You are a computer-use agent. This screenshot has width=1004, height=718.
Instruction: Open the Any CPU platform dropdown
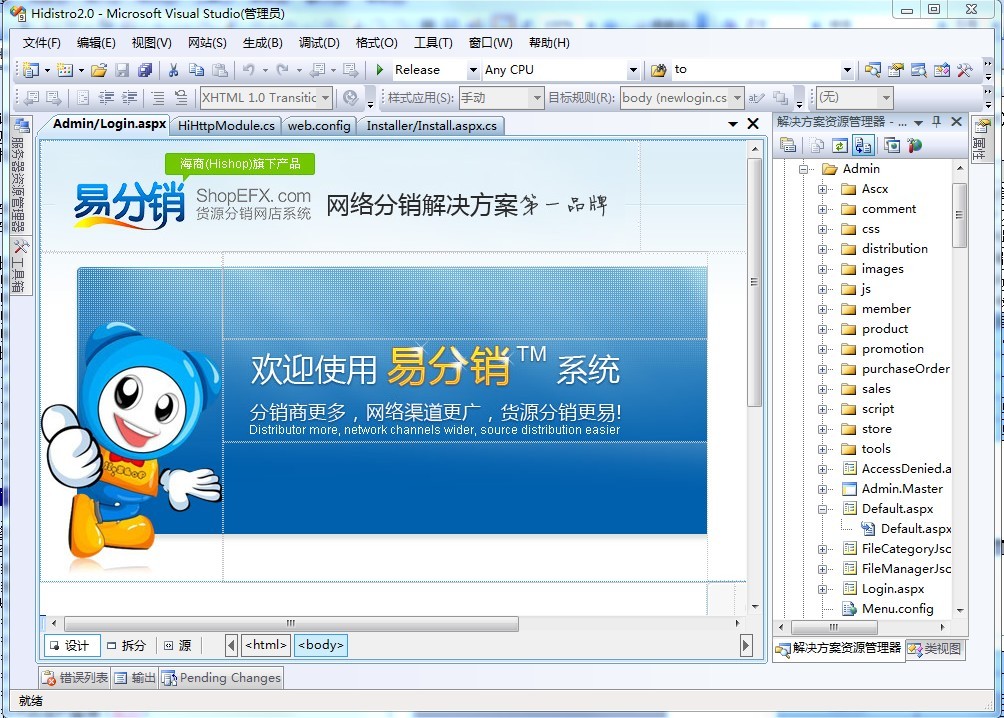(x=632, y=70)
